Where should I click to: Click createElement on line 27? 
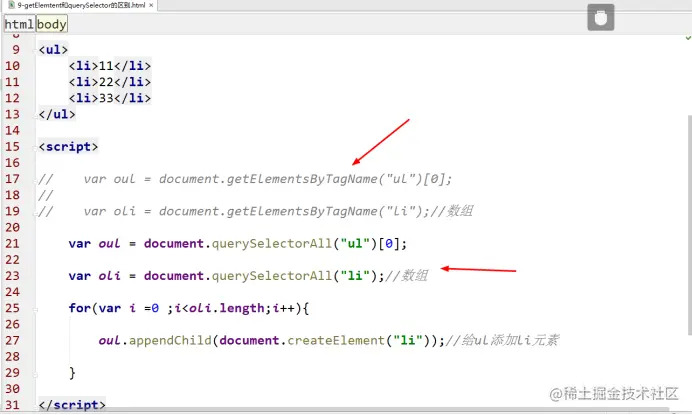point(336,340)
